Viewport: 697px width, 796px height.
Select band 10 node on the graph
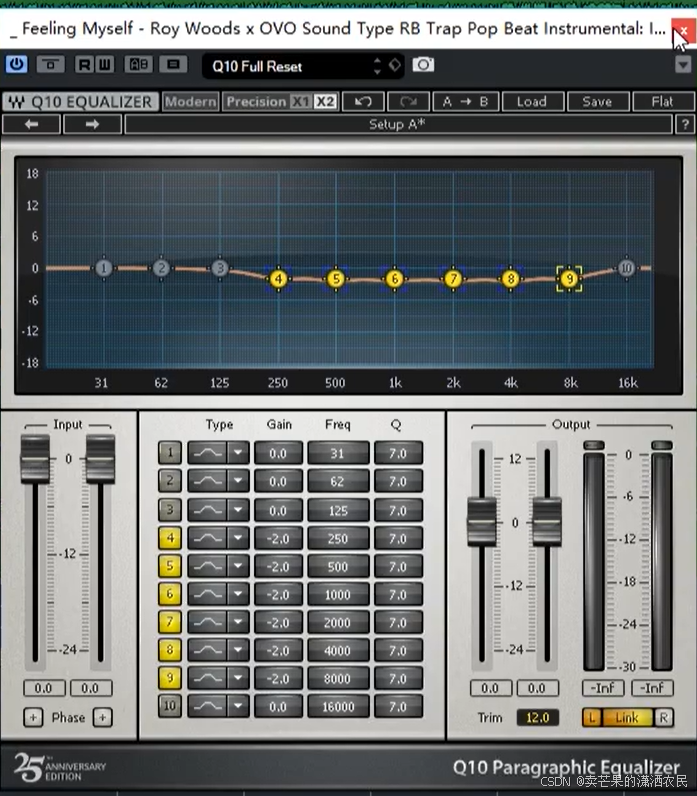626,268
